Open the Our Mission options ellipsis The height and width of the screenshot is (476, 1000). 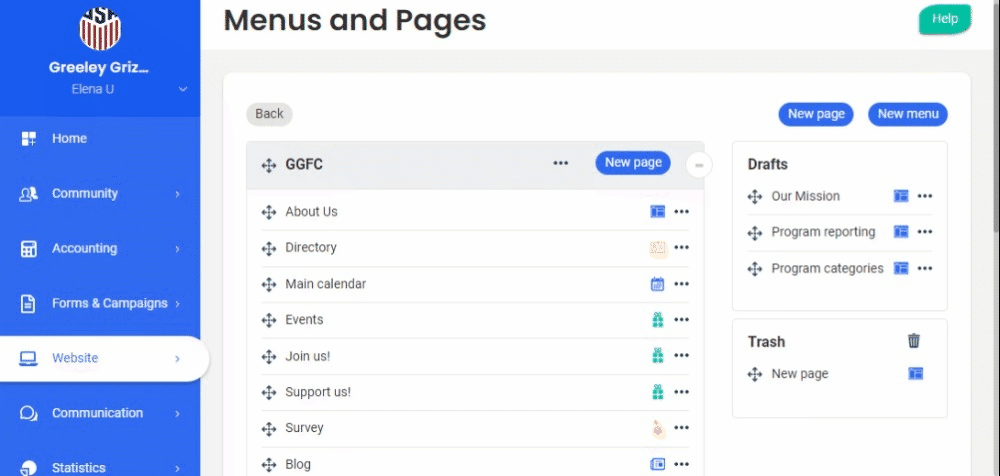point(925,196)
